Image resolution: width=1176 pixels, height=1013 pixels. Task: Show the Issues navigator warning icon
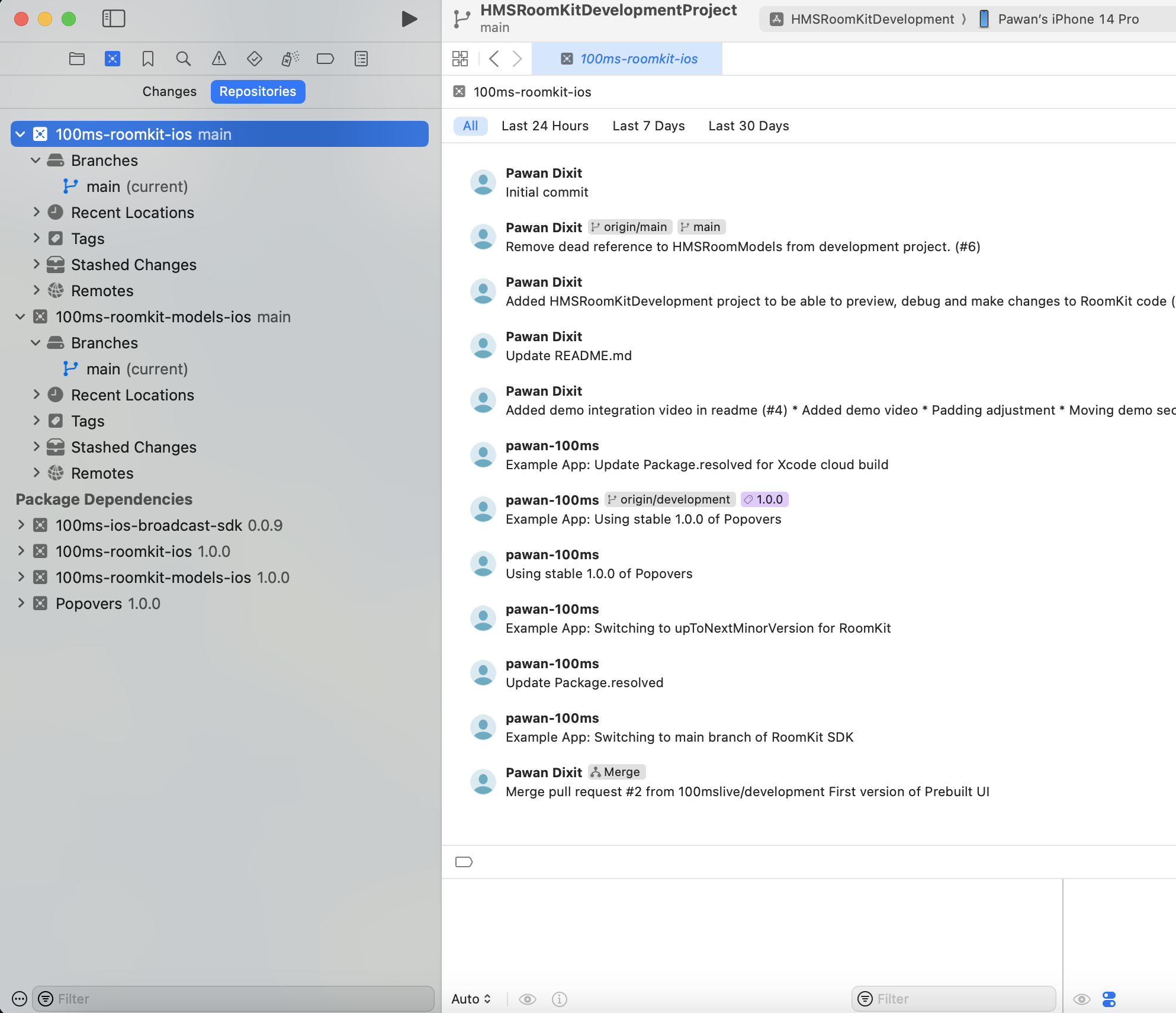point(219,59)
